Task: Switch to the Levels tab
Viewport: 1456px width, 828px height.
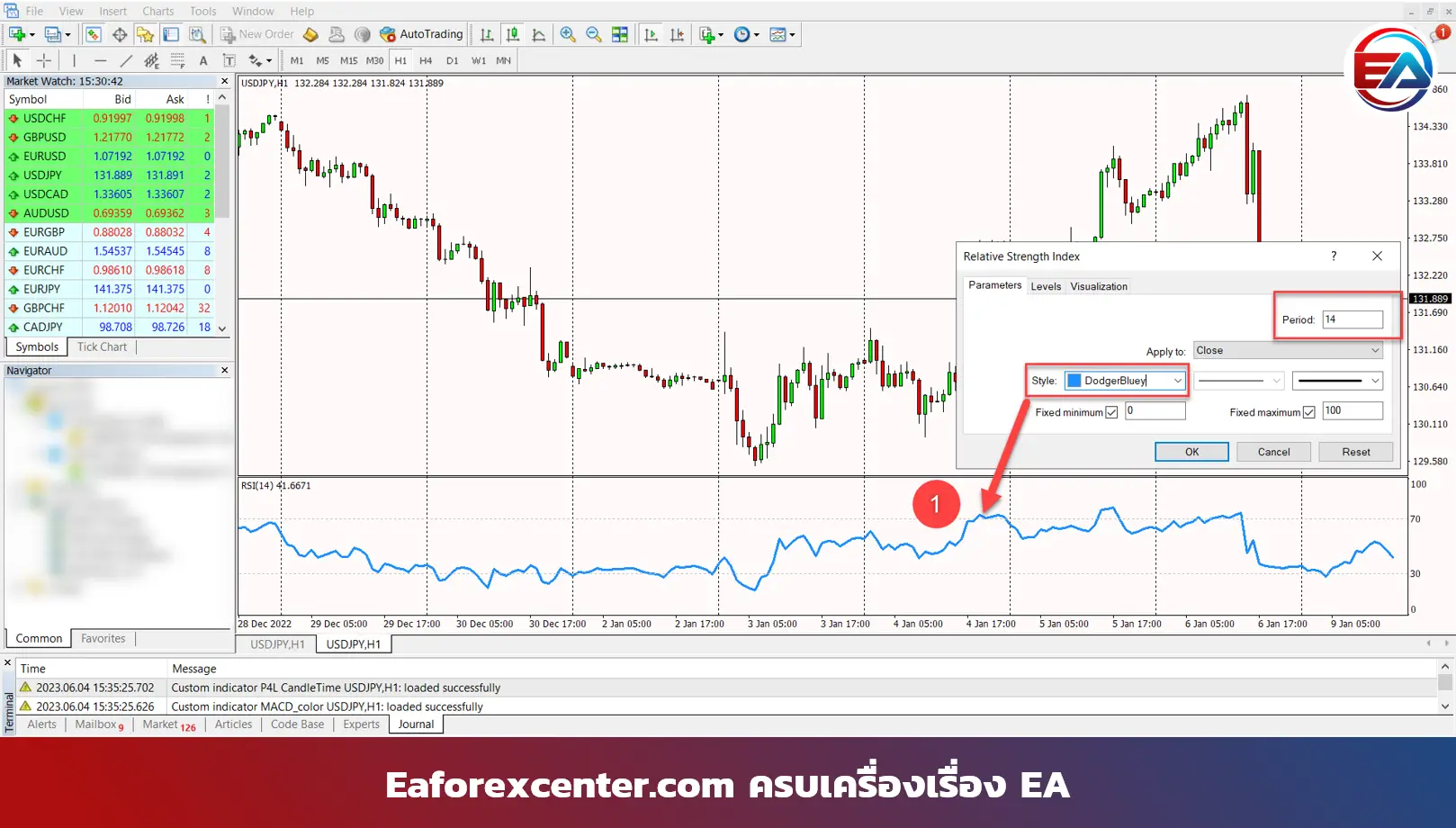Action: click(x=1046, y=286)
